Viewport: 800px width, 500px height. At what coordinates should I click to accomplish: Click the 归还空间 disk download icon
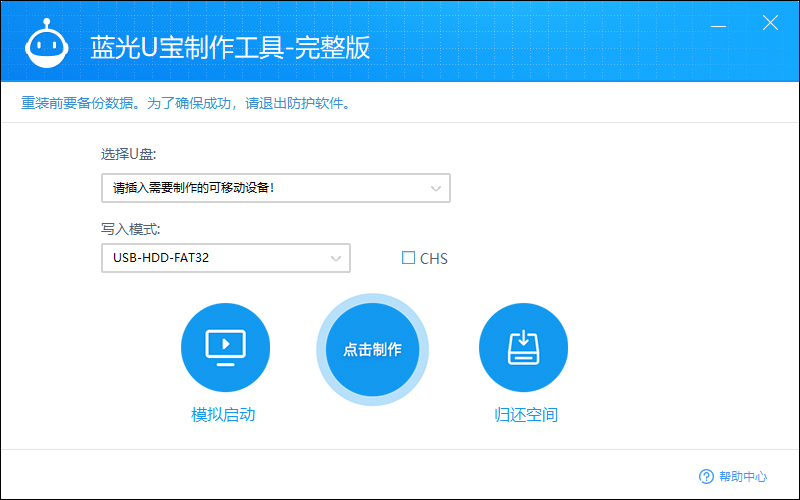523,347
